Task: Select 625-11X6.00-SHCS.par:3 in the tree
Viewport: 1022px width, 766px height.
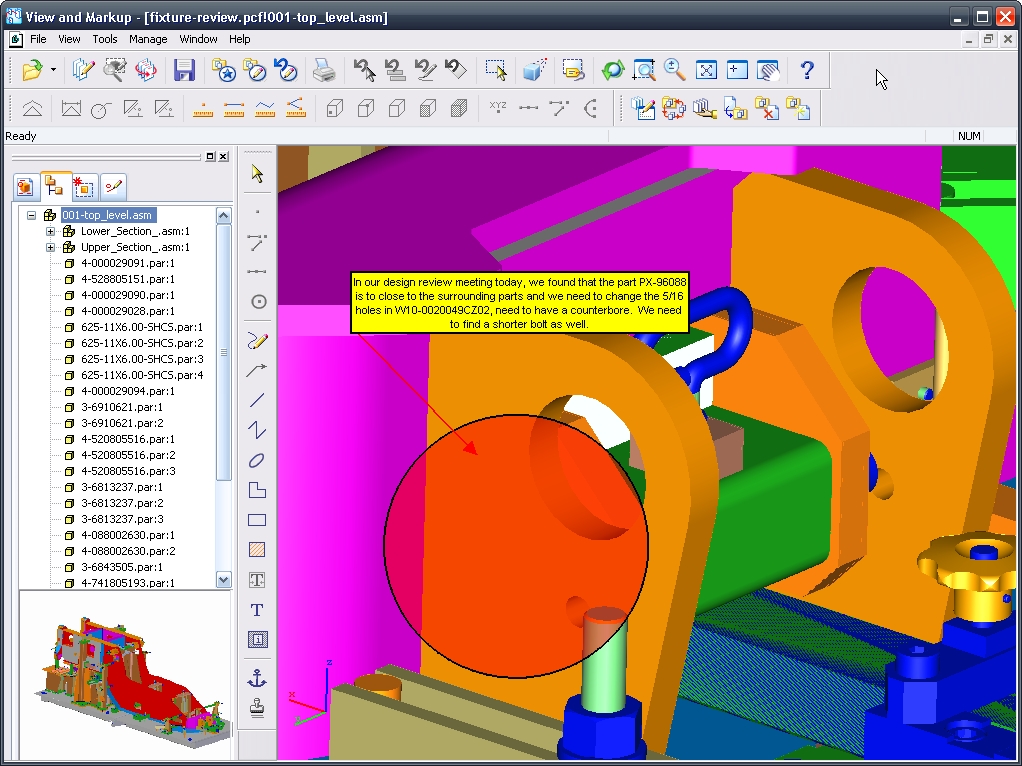Action: [142, 359]
